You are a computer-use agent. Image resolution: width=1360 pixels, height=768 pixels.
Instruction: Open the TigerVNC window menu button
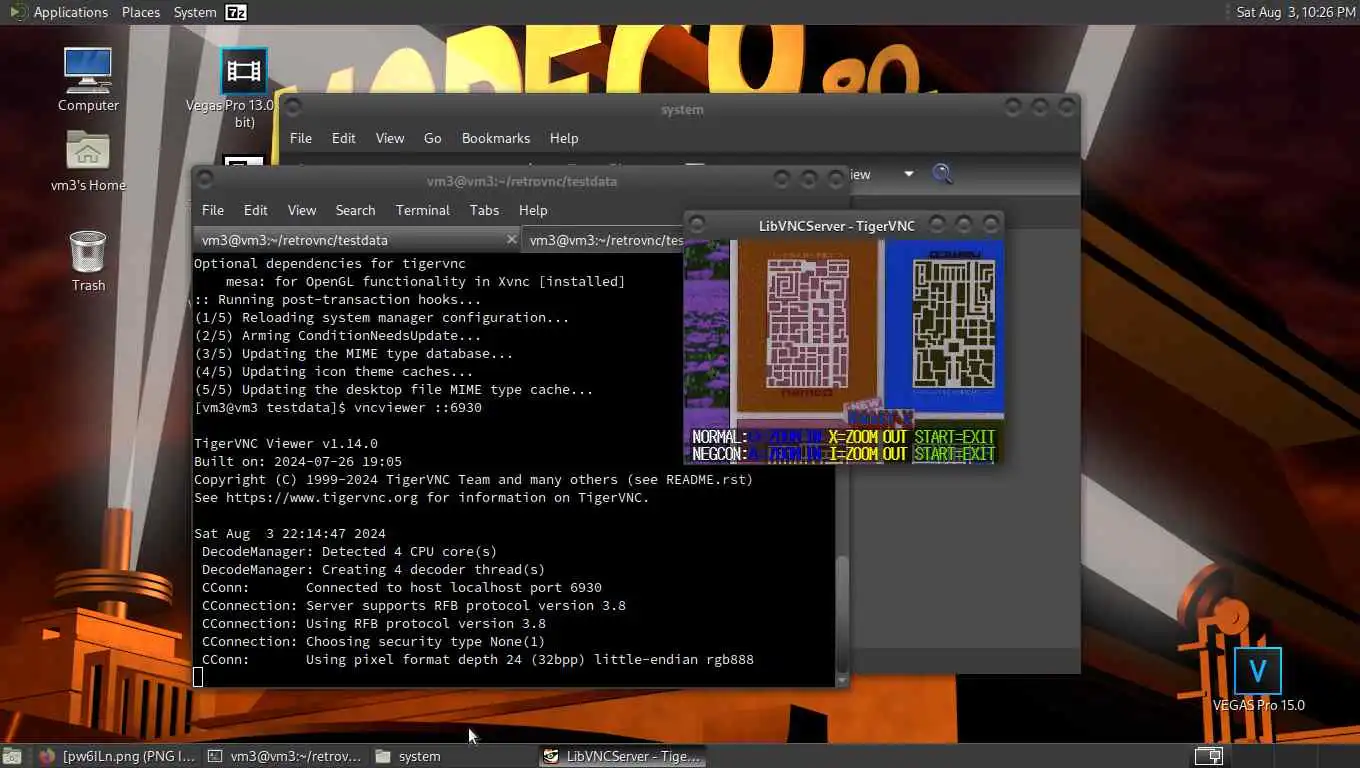[x=696, y=224]
